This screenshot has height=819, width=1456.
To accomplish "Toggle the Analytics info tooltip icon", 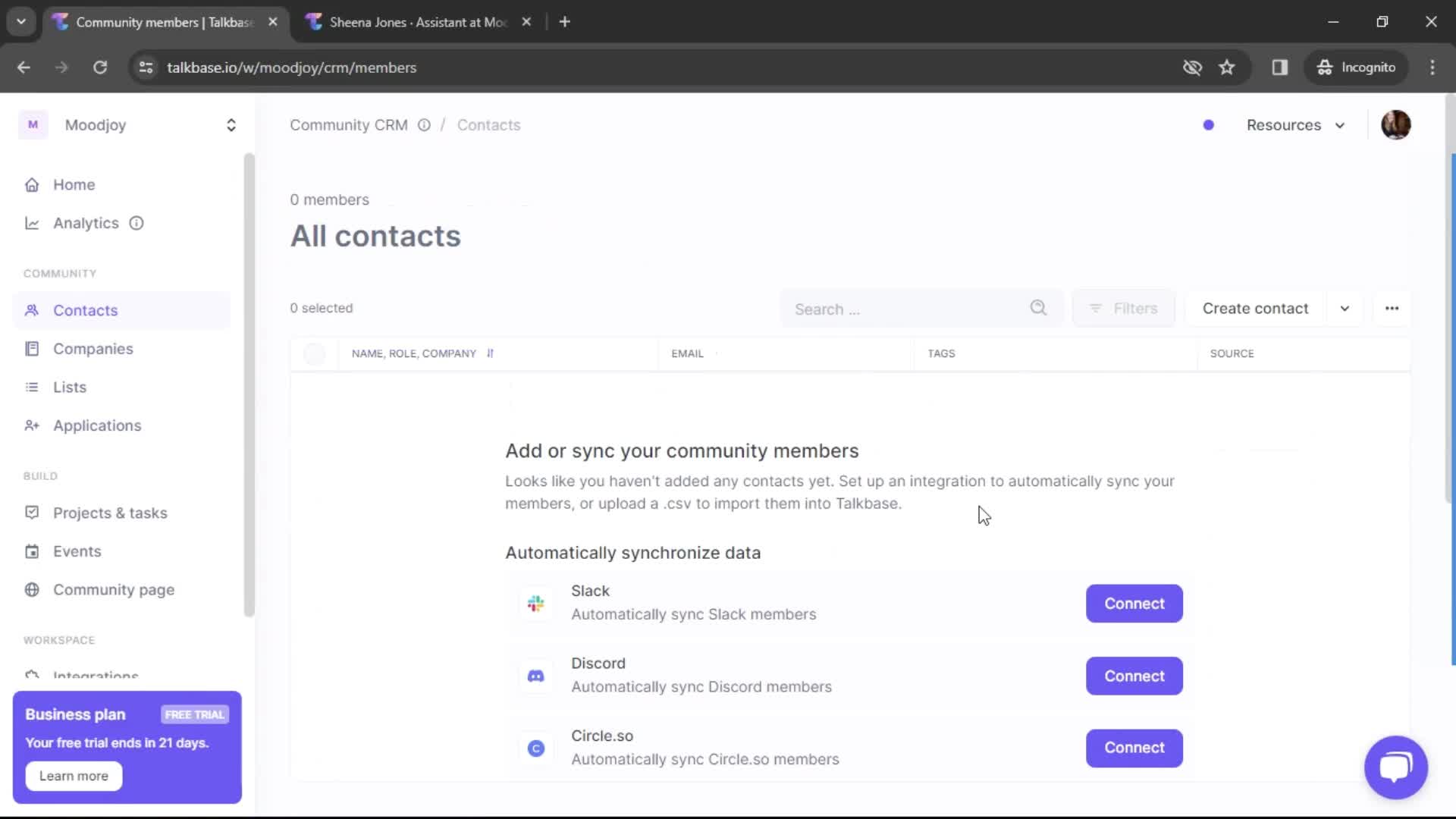I will coord(136,223).
